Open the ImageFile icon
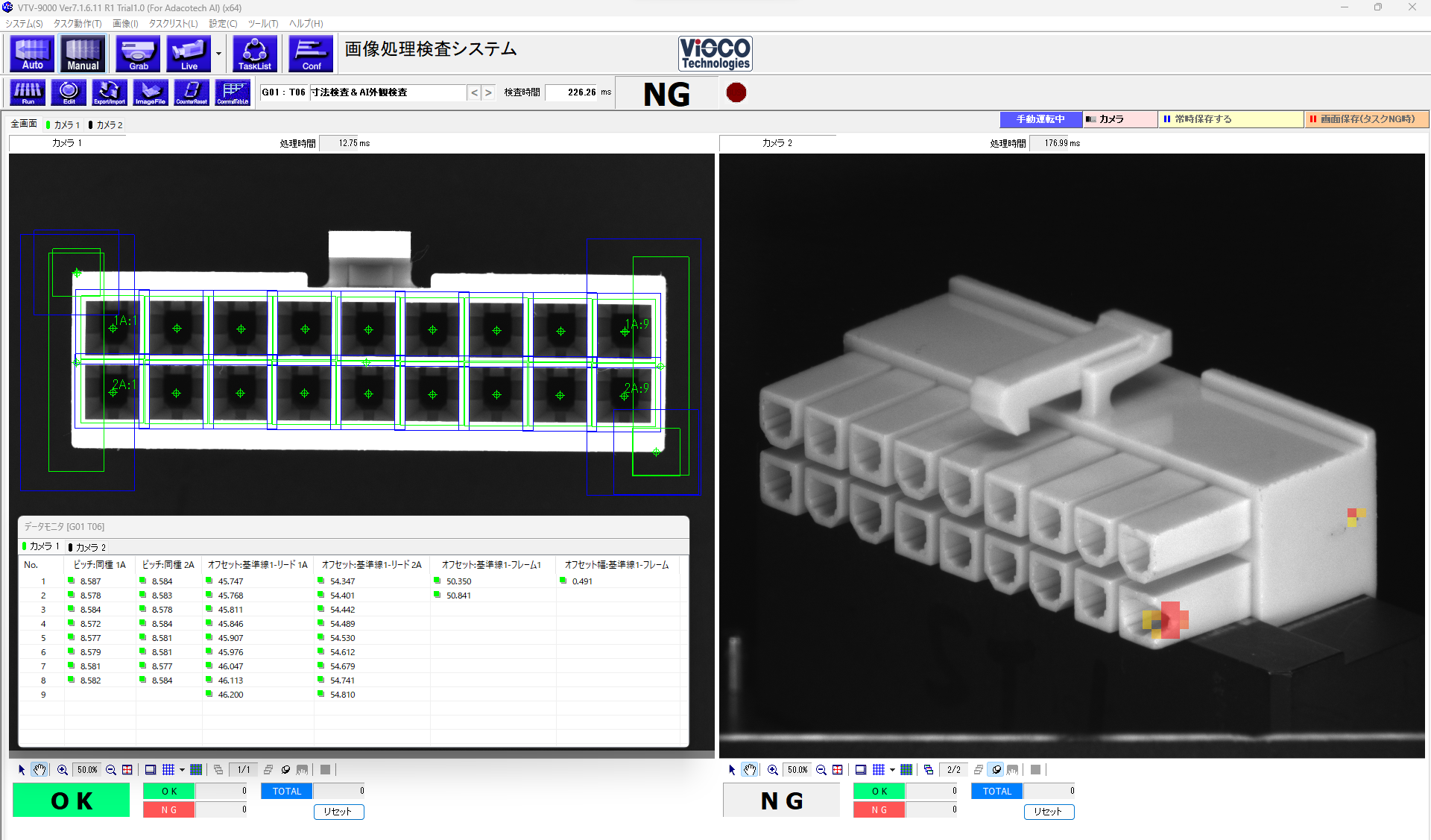 click(151, 92)
